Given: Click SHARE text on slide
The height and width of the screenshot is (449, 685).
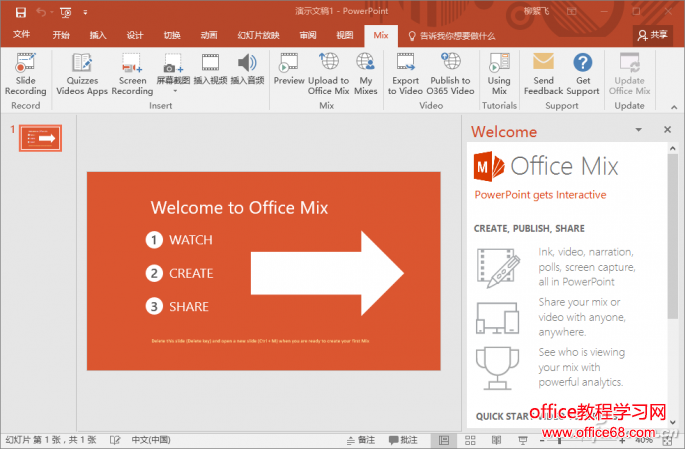Looking at the screenshot, I should click(189, 307).
